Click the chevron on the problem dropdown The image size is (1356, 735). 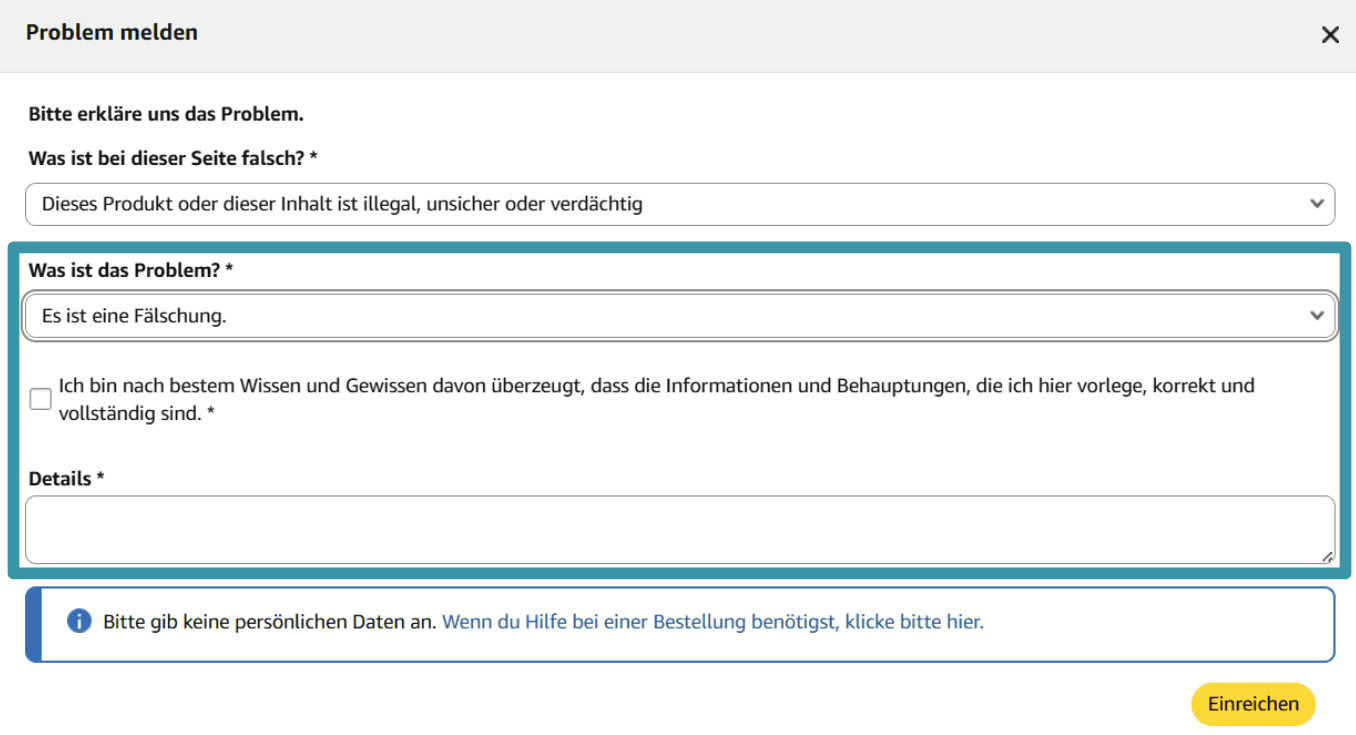tap(1318, 314)
